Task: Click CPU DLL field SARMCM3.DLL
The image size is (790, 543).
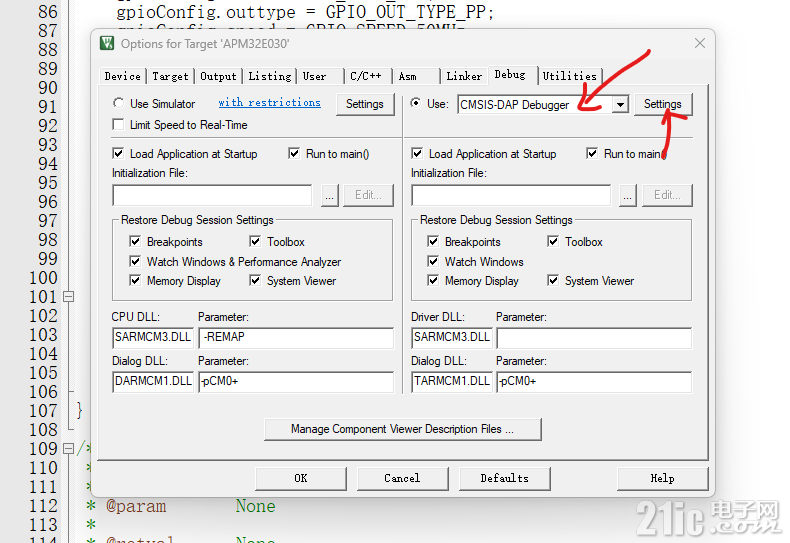Action: click(x=153, y=338)
